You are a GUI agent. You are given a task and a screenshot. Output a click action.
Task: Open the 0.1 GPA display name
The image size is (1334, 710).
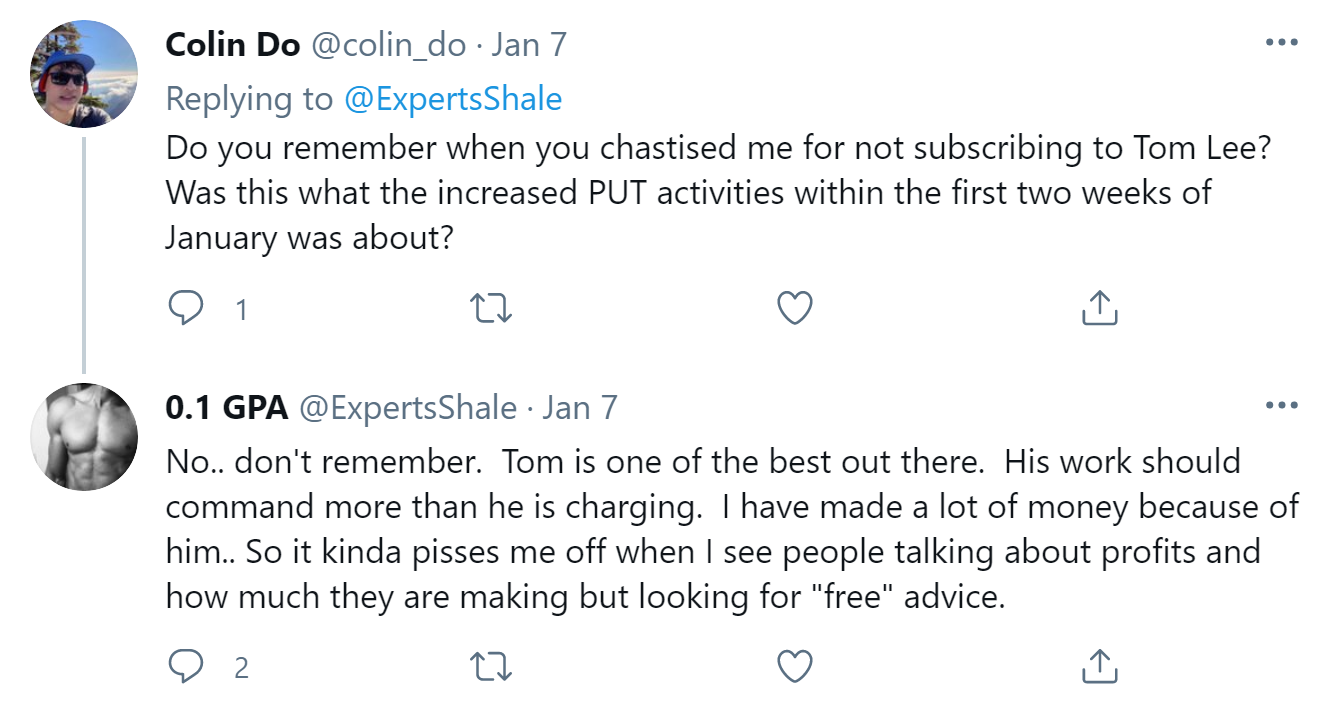227,408
